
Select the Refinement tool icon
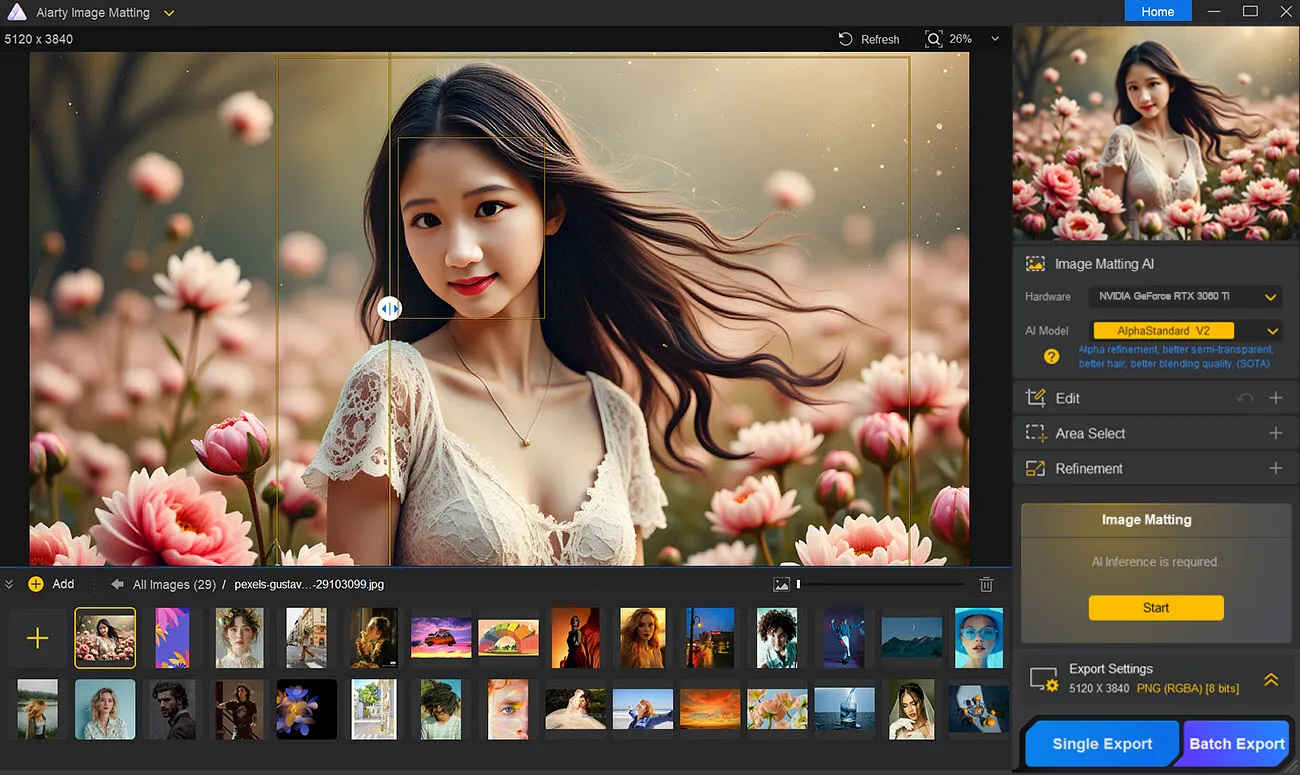click(x=1037, y=467)
